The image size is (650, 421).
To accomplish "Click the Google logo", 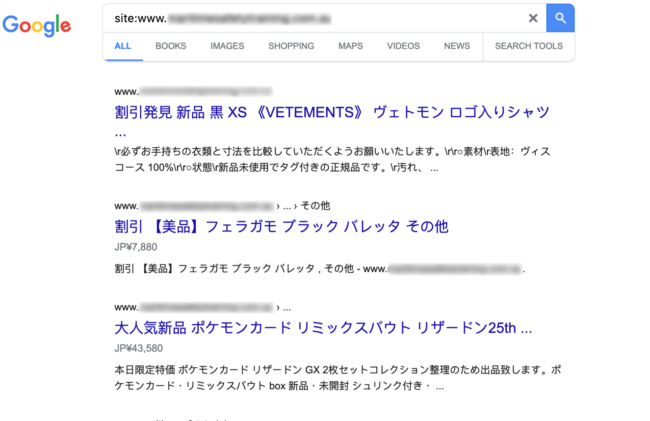I will coord(36,26).
